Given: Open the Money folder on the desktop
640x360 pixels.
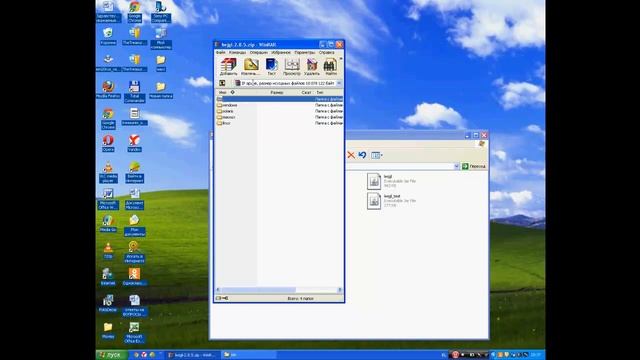Looking at the screenshot, I should click(108, 331).
